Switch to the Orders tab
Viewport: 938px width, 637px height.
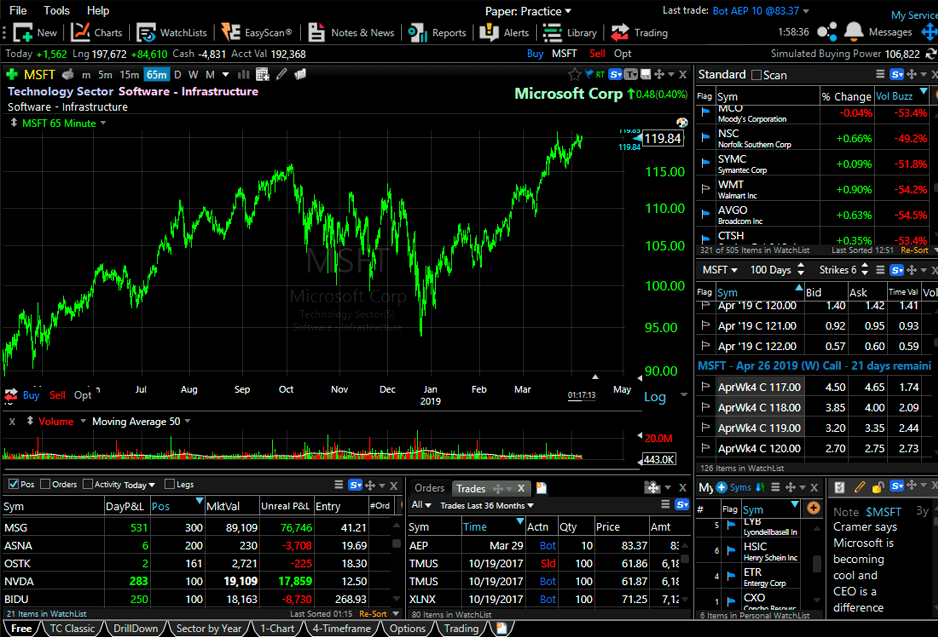point(429,488)
